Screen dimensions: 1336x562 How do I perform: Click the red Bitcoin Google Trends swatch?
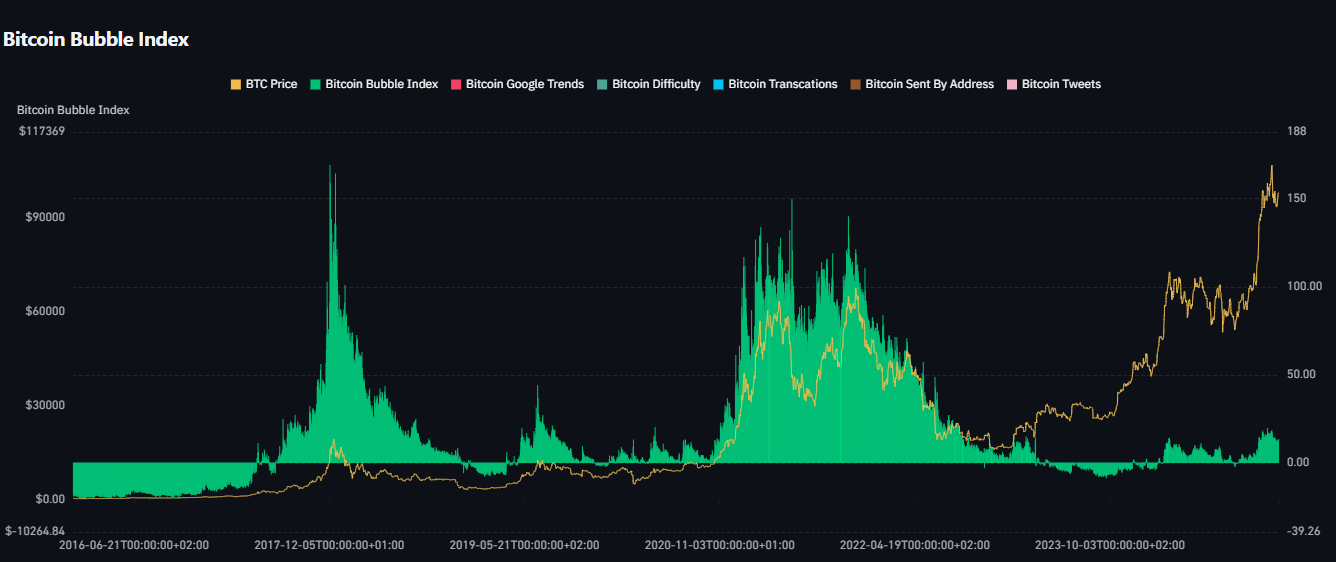point(457,85)
